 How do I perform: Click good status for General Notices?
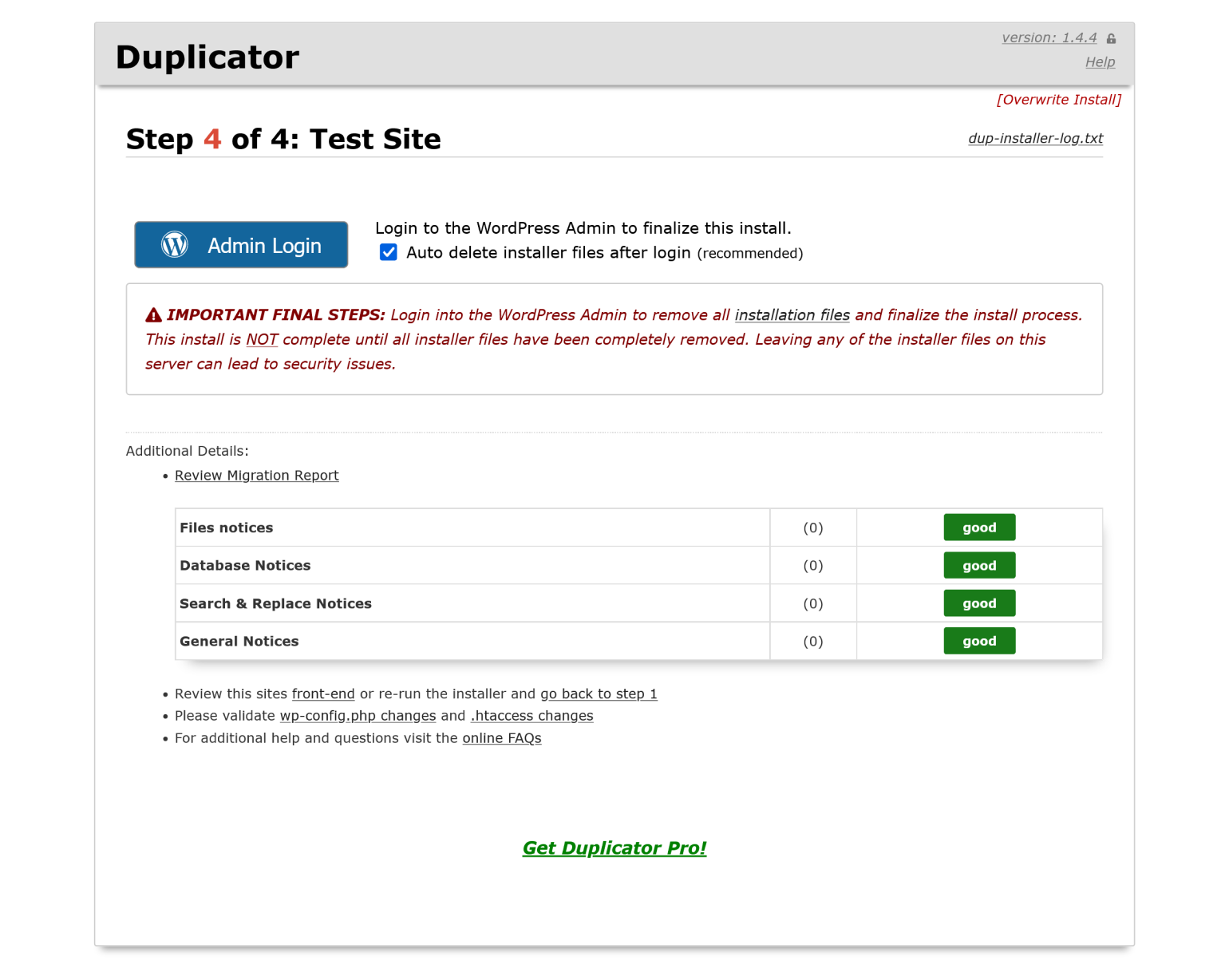[x=979, y=641]
